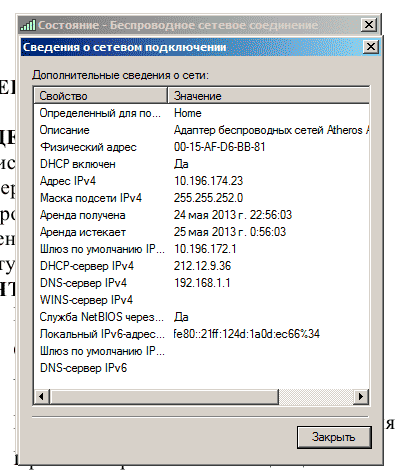Click the 212.12.9.36 value
The image size is (402, 473).
click(202, 266)
